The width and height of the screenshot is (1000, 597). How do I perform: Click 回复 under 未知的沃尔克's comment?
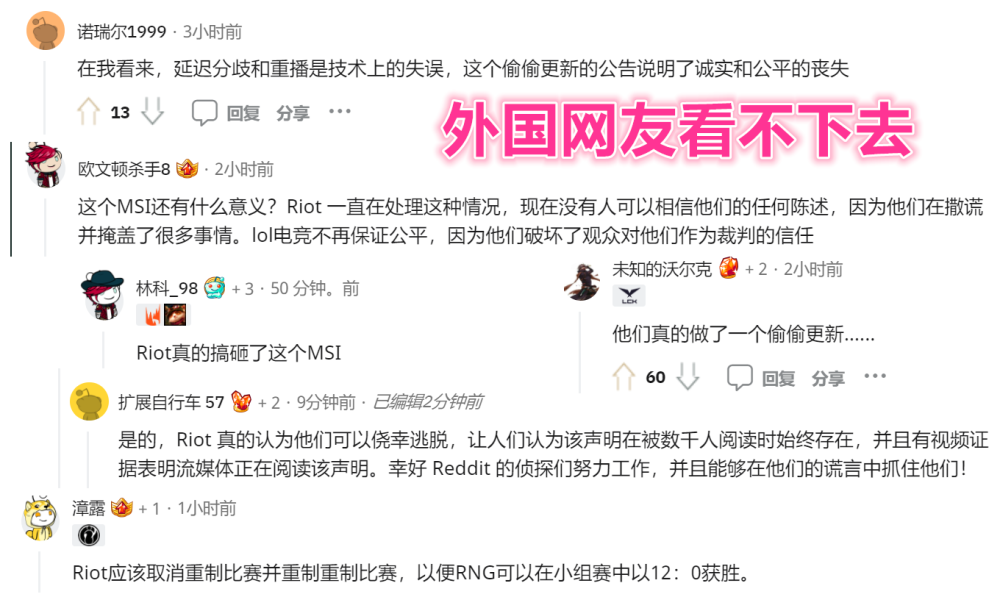tap(778, 378)
